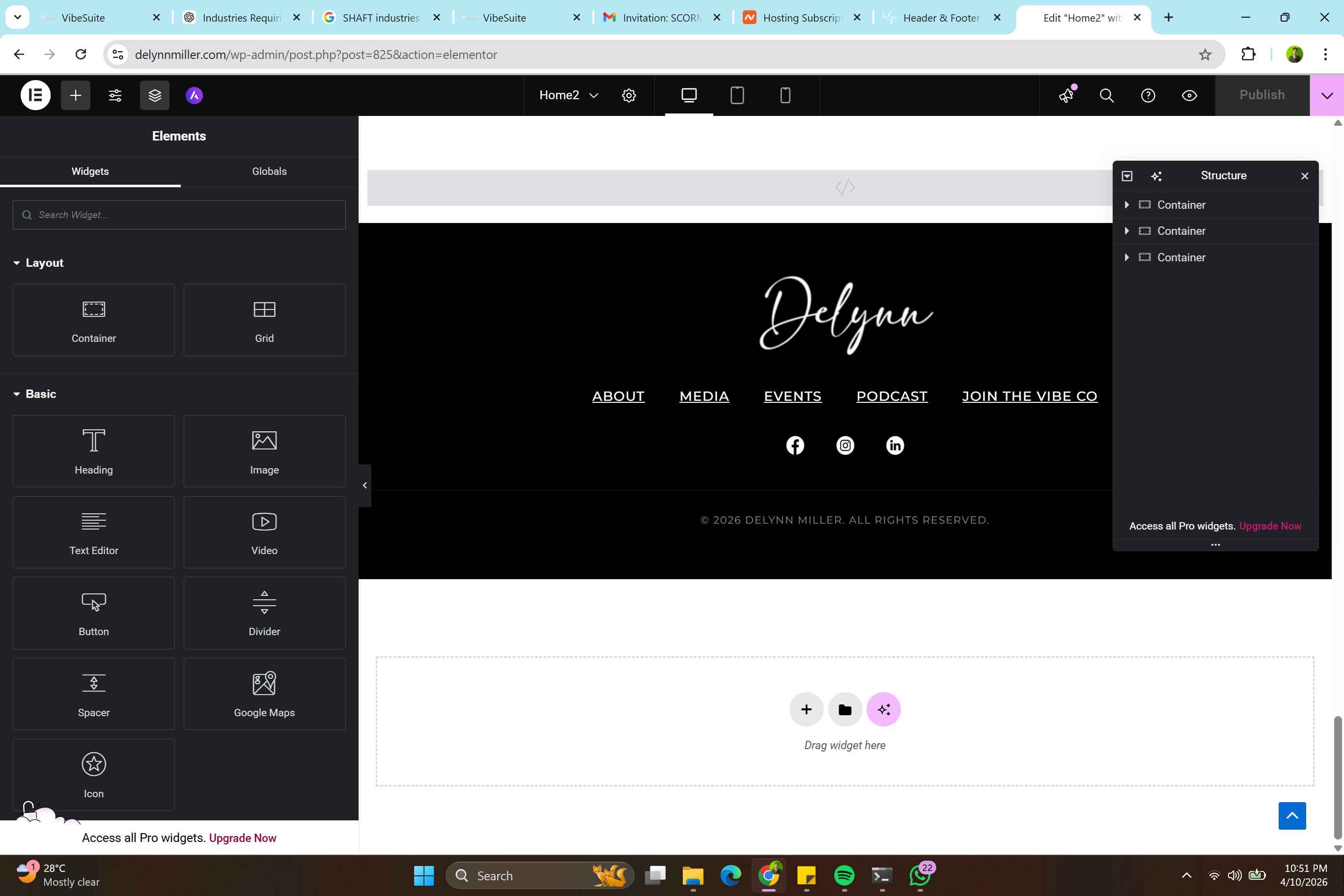Select the Container widget
Viewport: 1344px width, 896px height.
pos(94,320)
